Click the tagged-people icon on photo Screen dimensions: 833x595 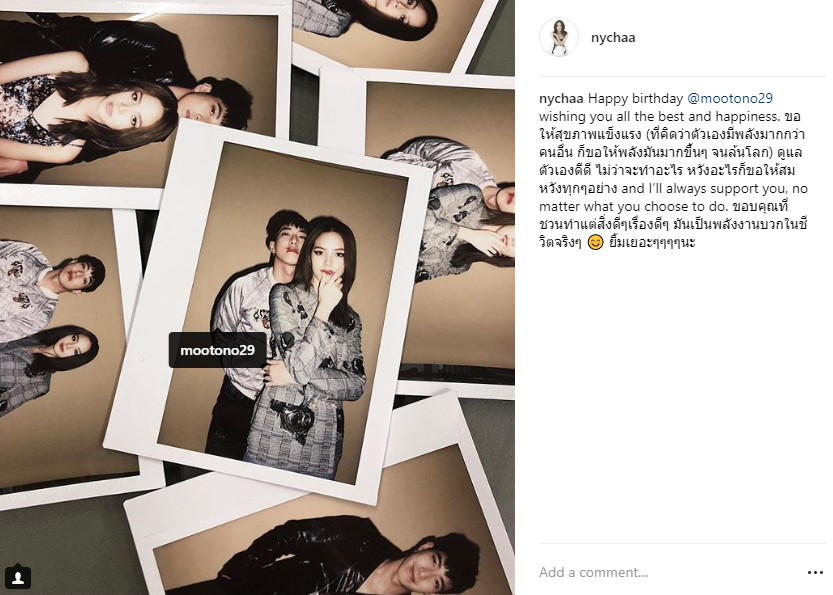point(18,576)
